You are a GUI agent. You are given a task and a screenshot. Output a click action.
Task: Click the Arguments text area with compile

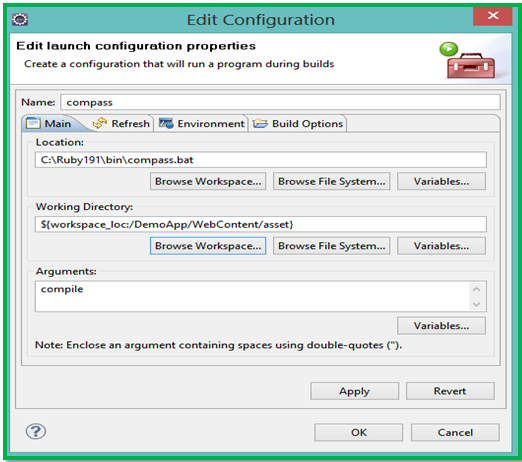[x=252, y=296]
